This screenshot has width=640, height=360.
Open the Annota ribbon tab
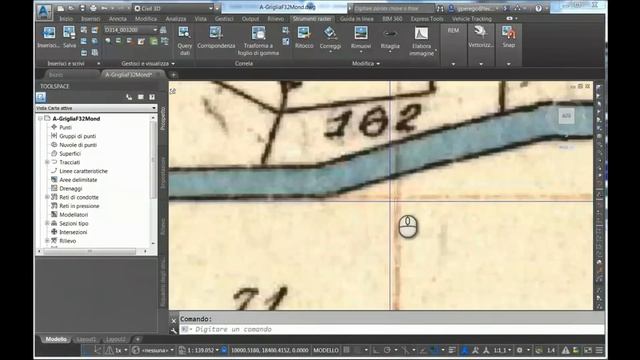118,19
